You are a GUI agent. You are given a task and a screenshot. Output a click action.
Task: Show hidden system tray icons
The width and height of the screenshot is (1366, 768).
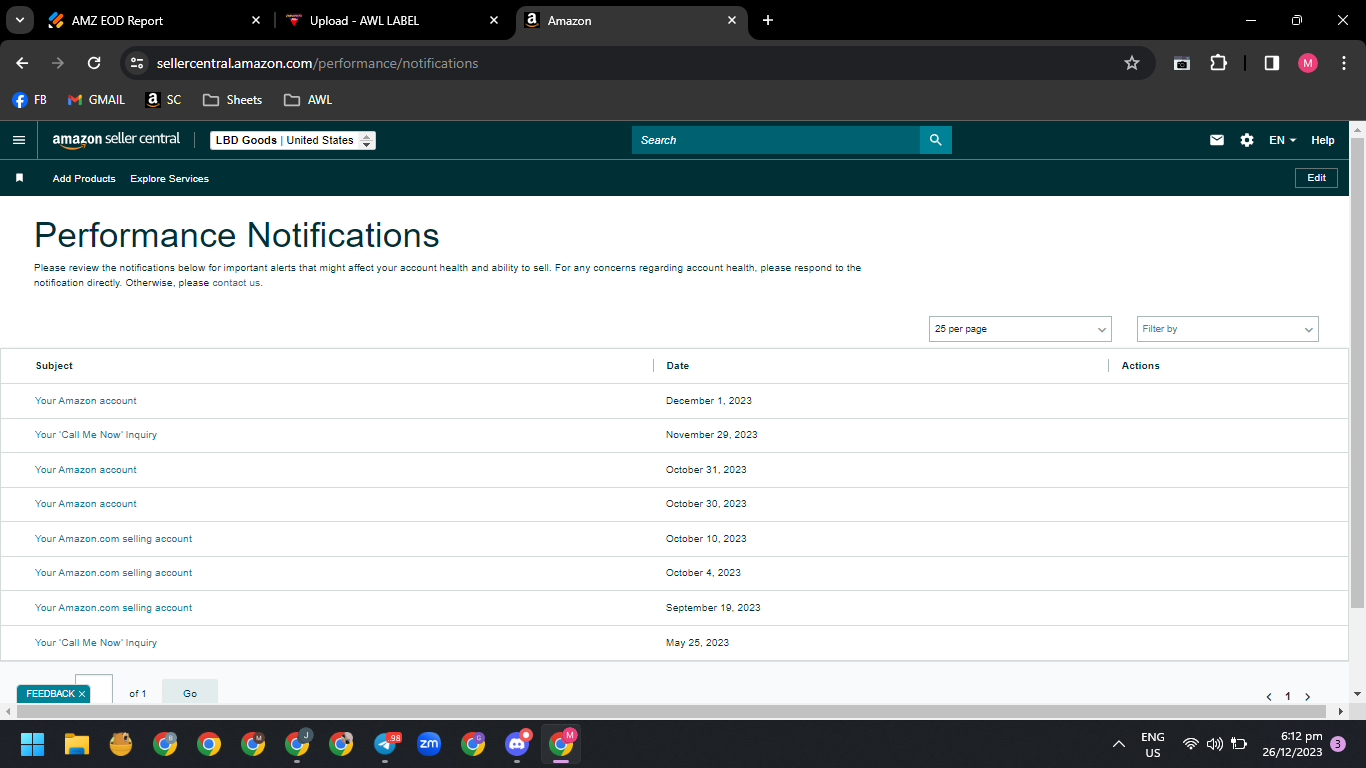click(1118, 744)
